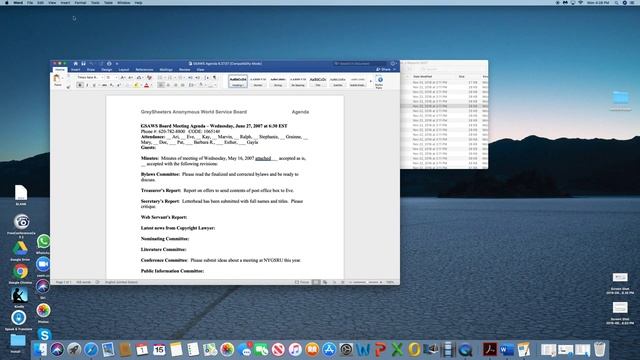The image size is (640, 360).
Task: Click the Search in Document field
Action: tap(360, 64)
